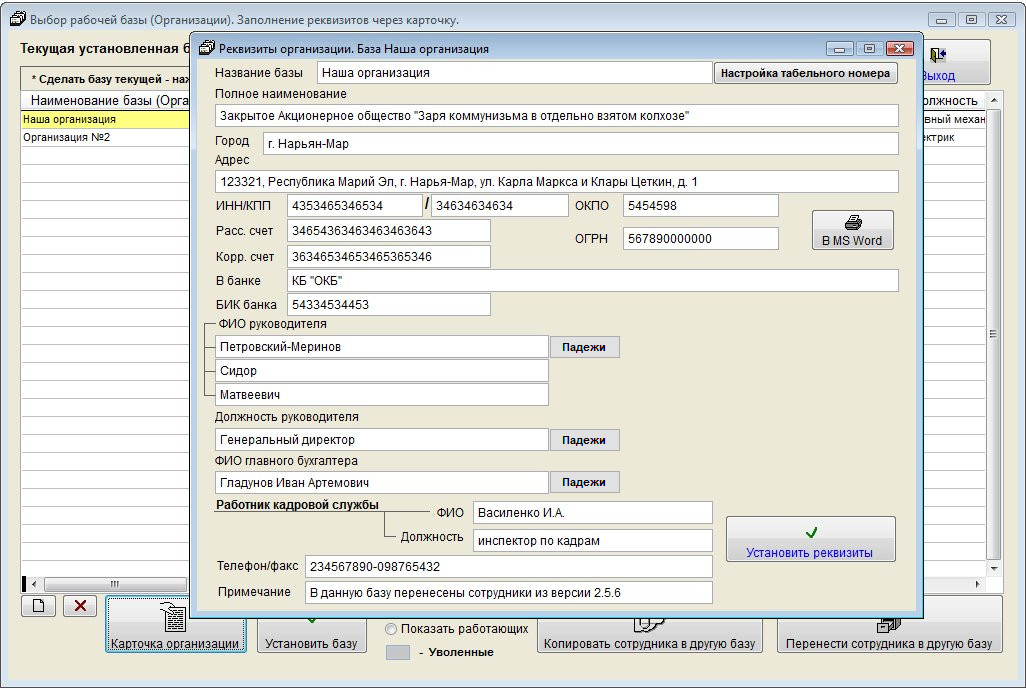This screenshot has width=1026, height=688.
Task: Click the printer icon for MS Word export
Action: [x=853, y=223]
